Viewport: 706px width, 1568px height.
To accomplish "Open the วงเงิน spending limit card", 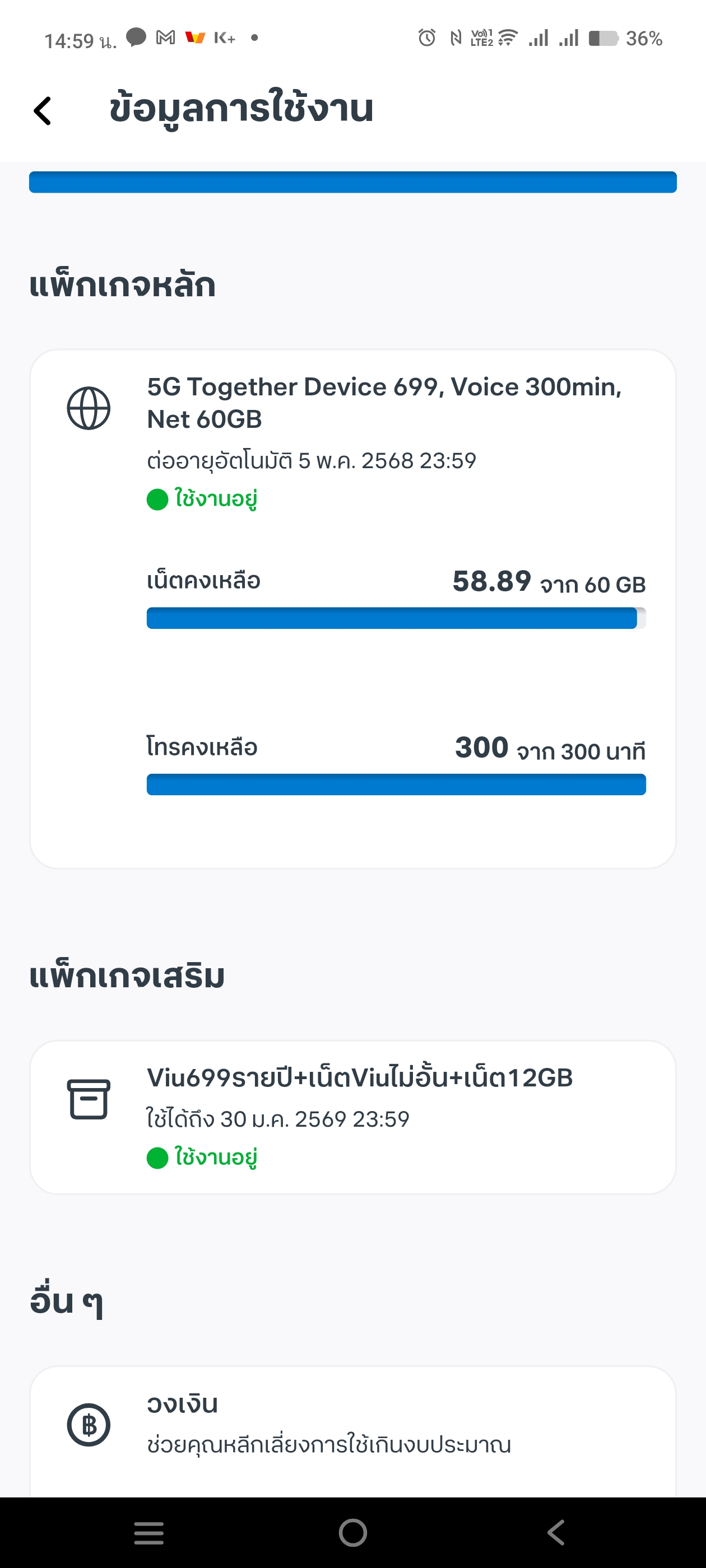I will click(x=352, y=1424).
